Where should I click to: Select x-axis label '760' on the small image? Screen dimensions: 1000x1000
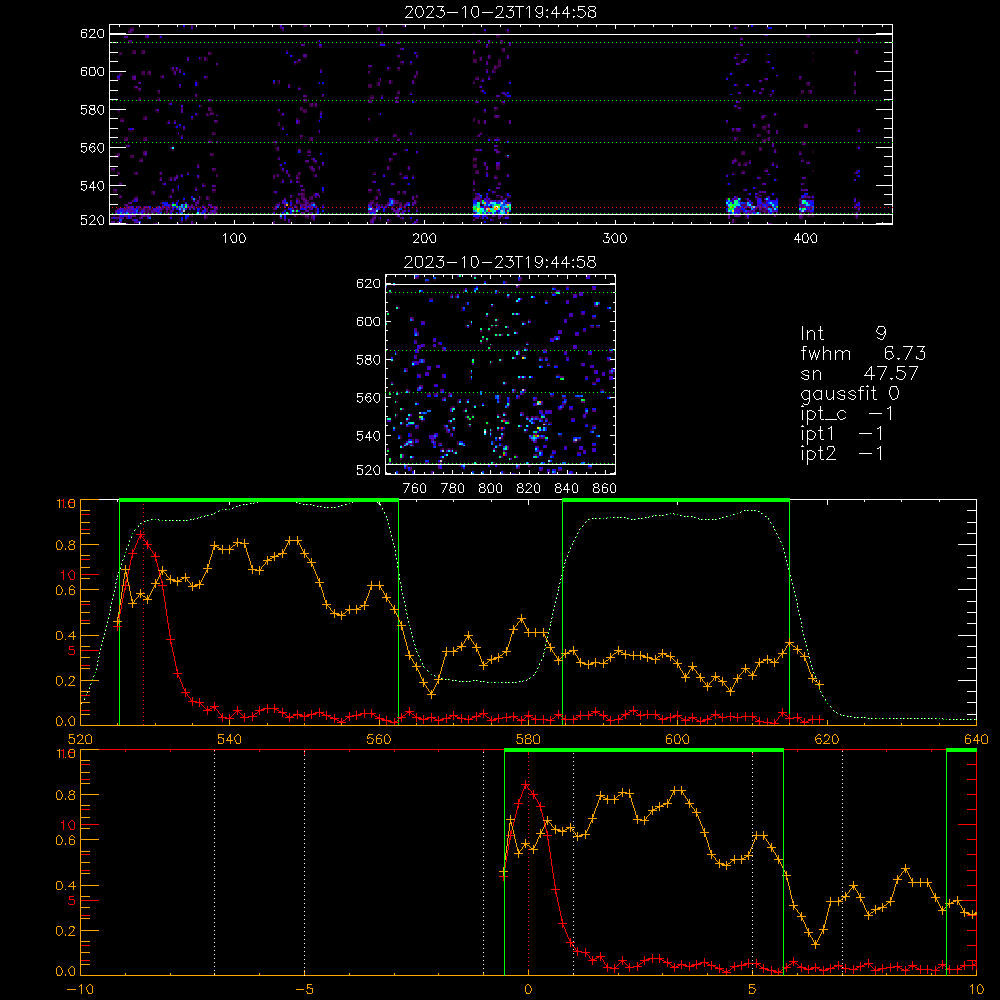point(415,489)
